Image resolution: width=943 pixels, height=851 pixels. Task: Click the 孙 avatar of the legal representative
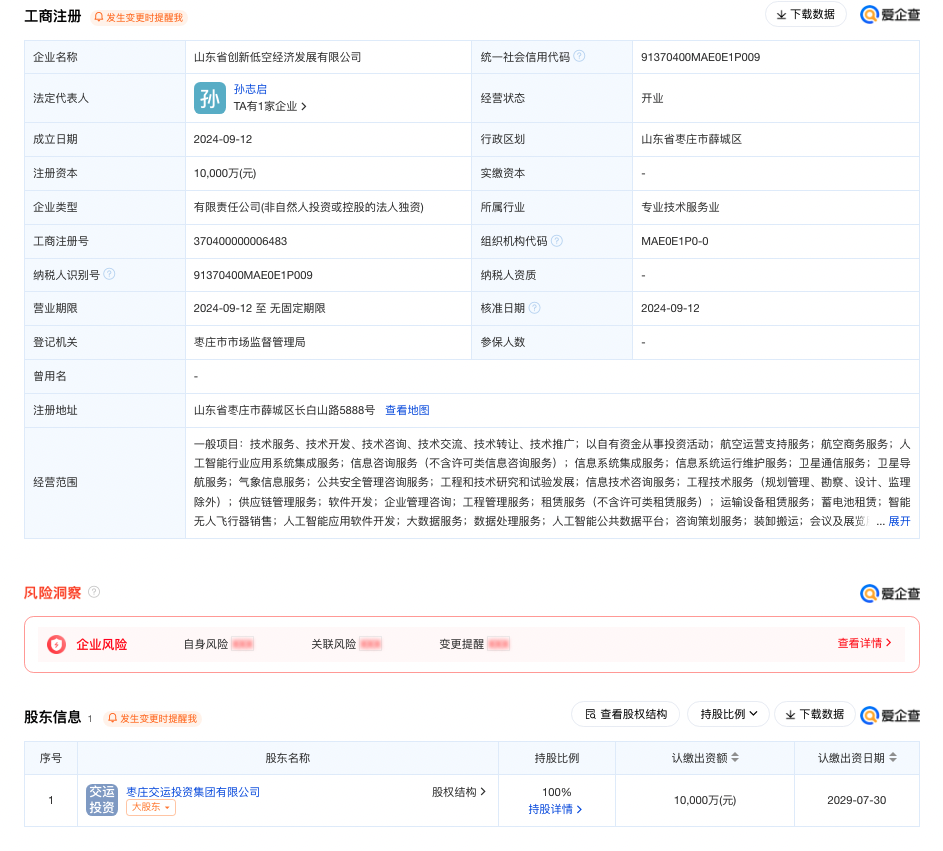209,98
